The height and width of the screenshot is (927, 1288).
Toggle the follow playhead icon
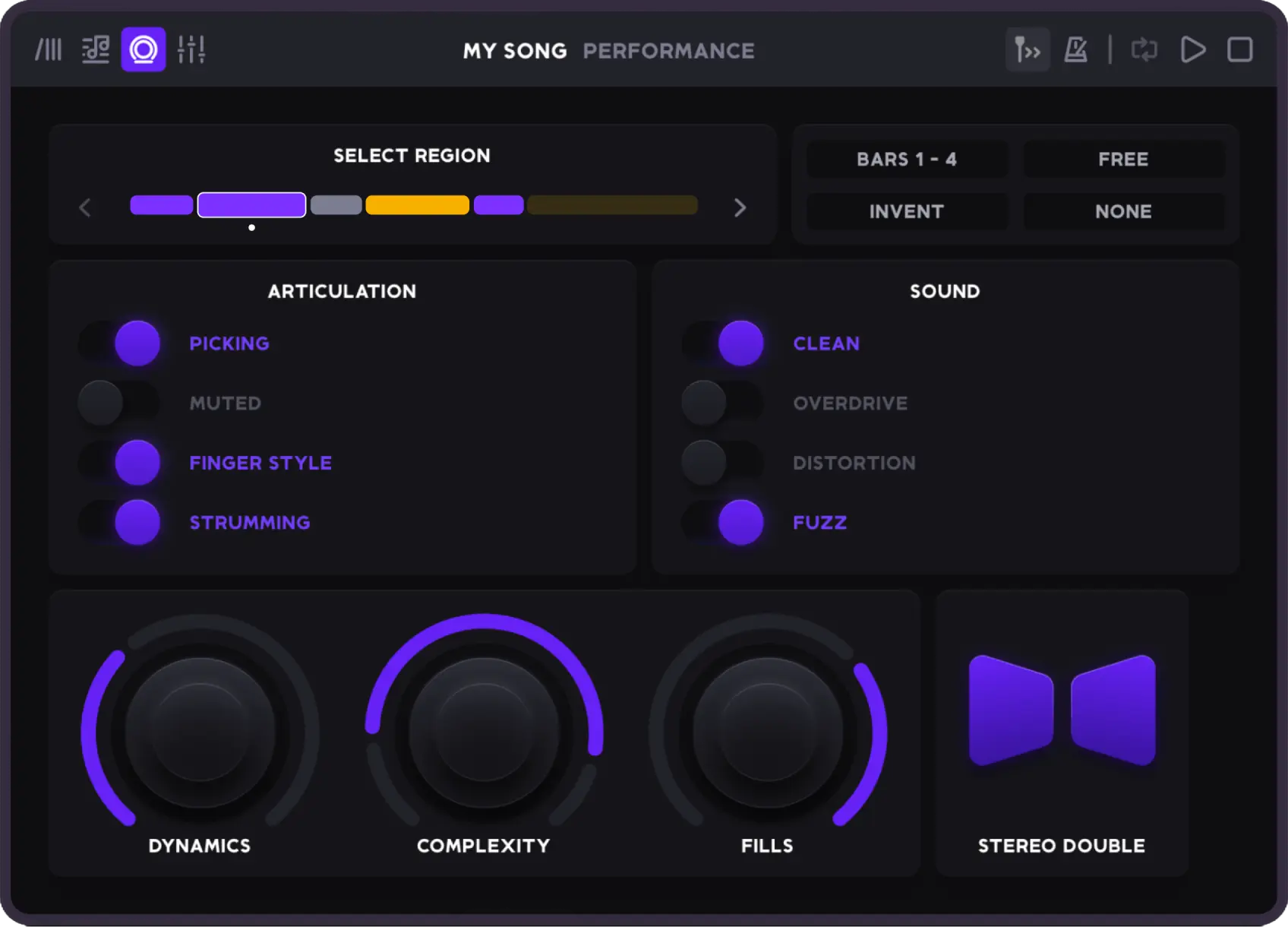[x=1028, y=50]
